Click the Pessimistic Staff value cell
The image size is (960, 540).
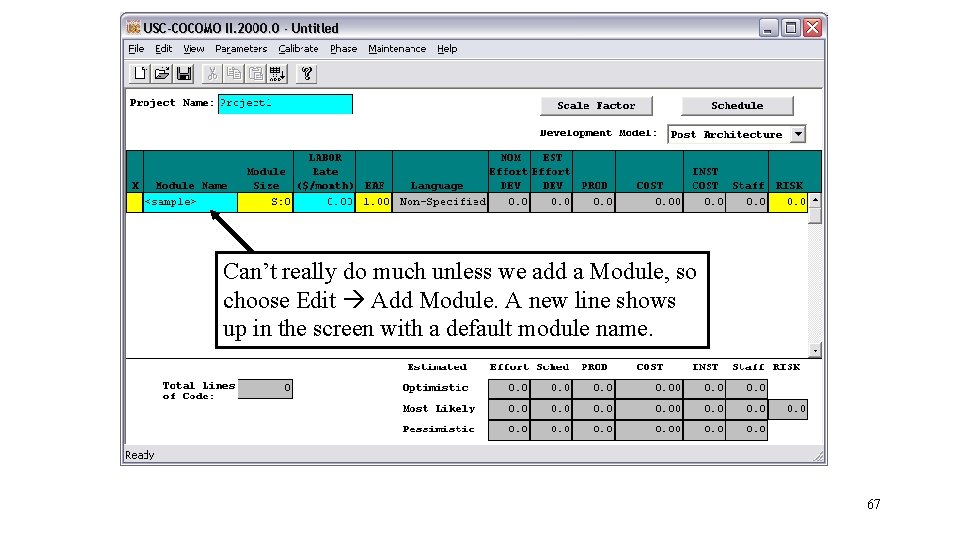coord(746,430)
